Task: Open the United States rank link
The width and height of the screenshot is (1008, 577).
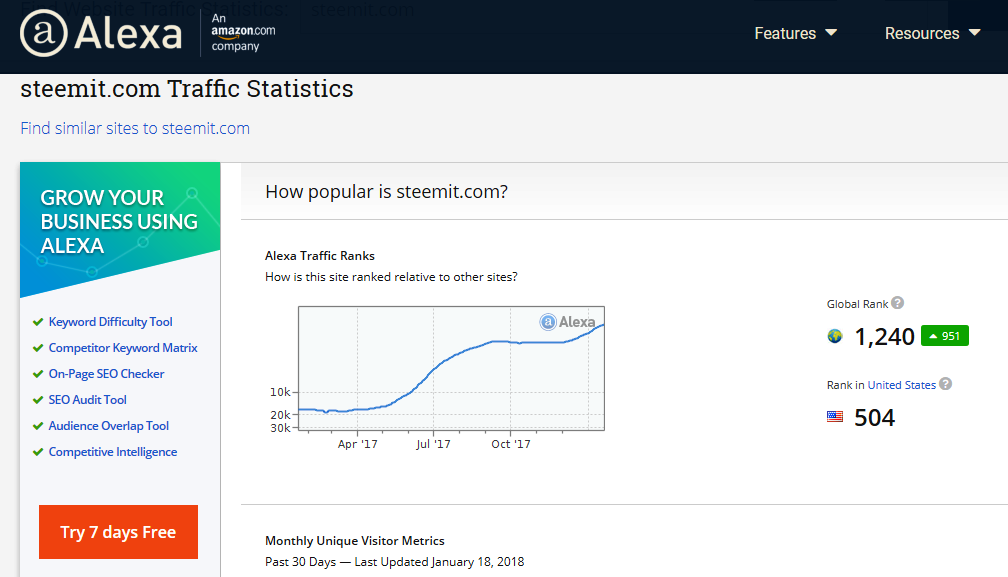Action: 901,385
